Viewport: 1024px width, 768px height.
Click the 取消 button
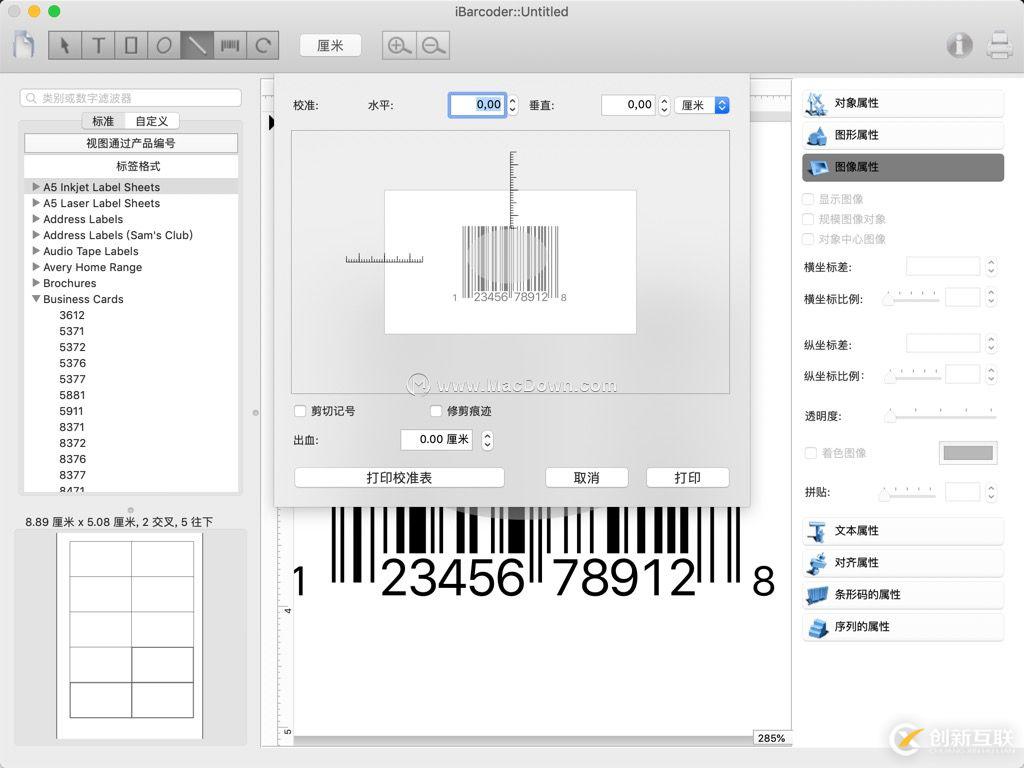(x=586, y=477)
